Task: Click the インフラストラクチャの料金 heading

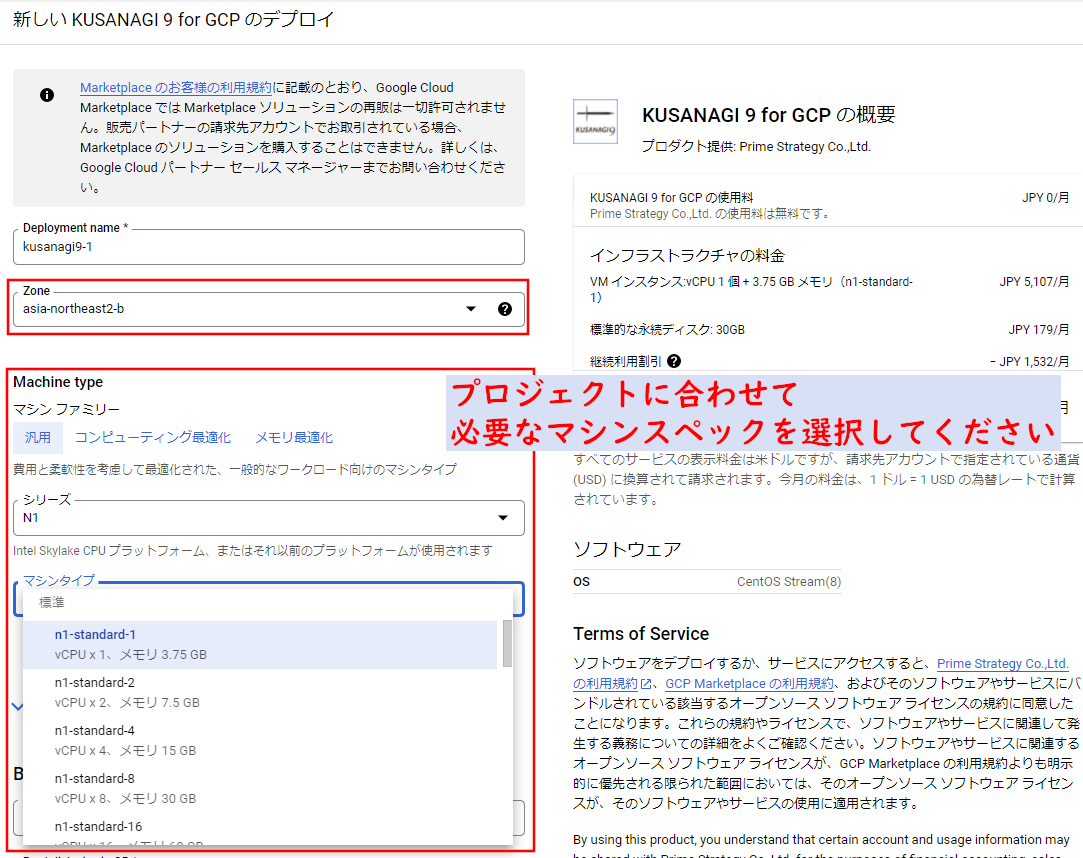Action: [x=687, y=256]
